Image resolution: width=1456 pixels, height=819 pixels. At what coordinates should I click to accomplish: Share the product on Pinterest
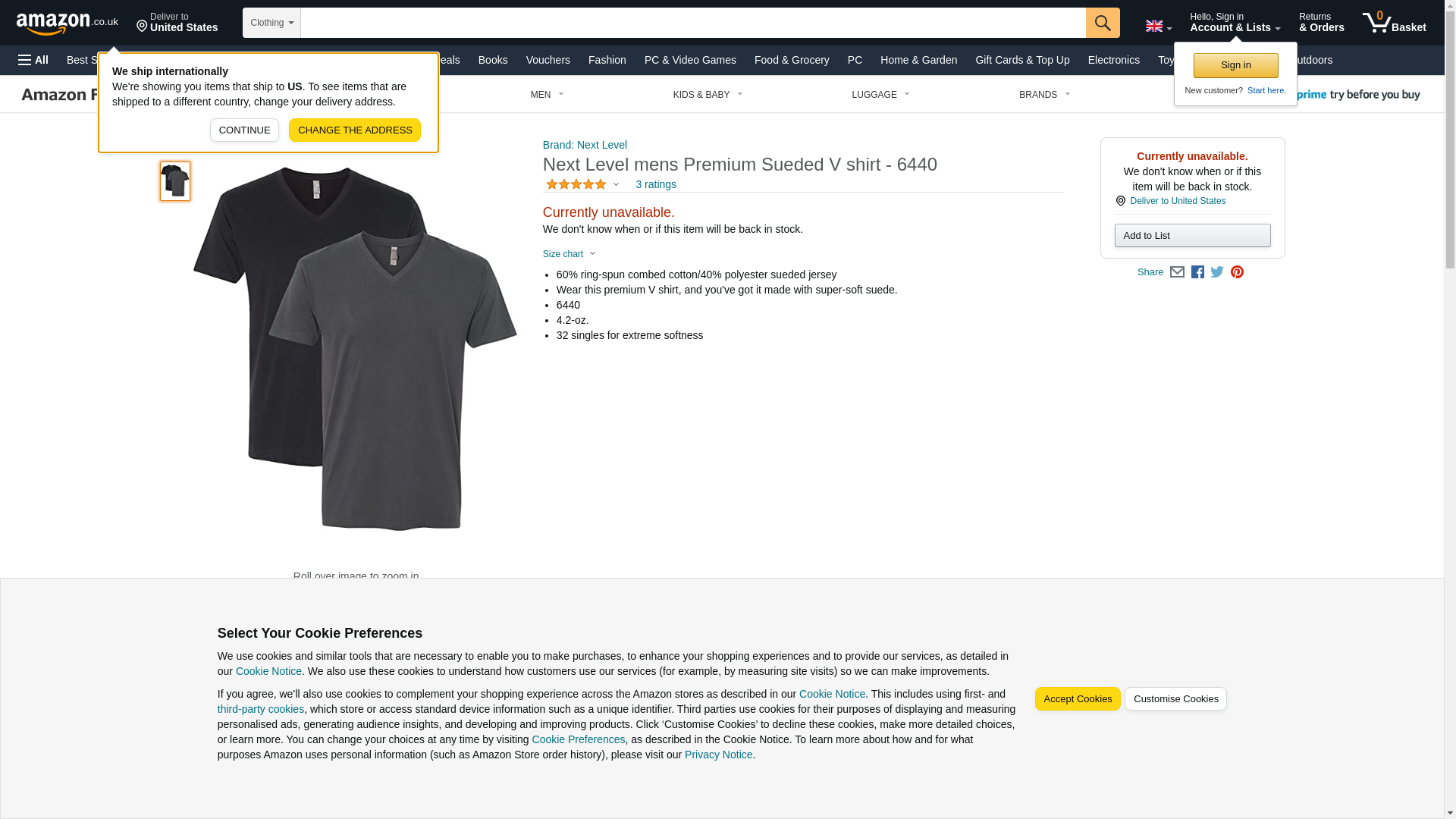click(x=1237, y=272)
